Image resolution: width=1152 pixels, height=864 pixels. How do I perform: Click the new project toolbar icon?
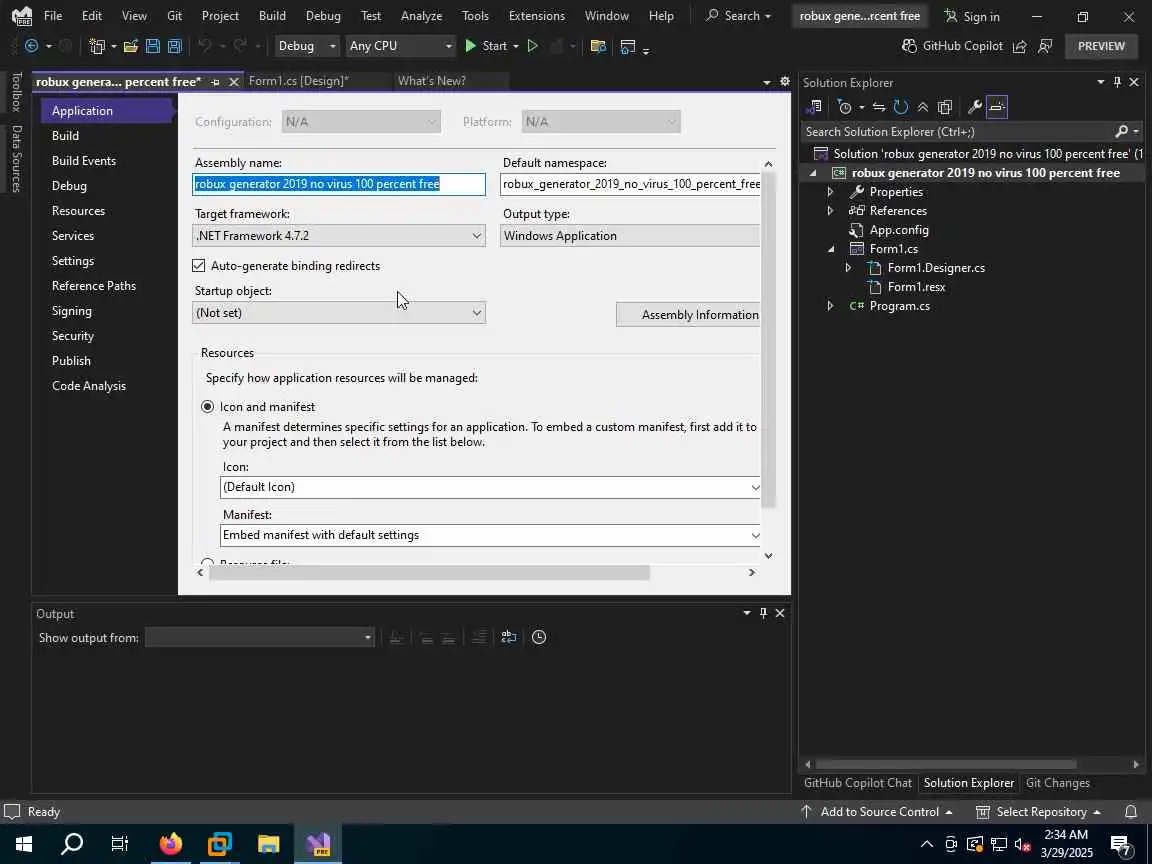coord(97,46)
